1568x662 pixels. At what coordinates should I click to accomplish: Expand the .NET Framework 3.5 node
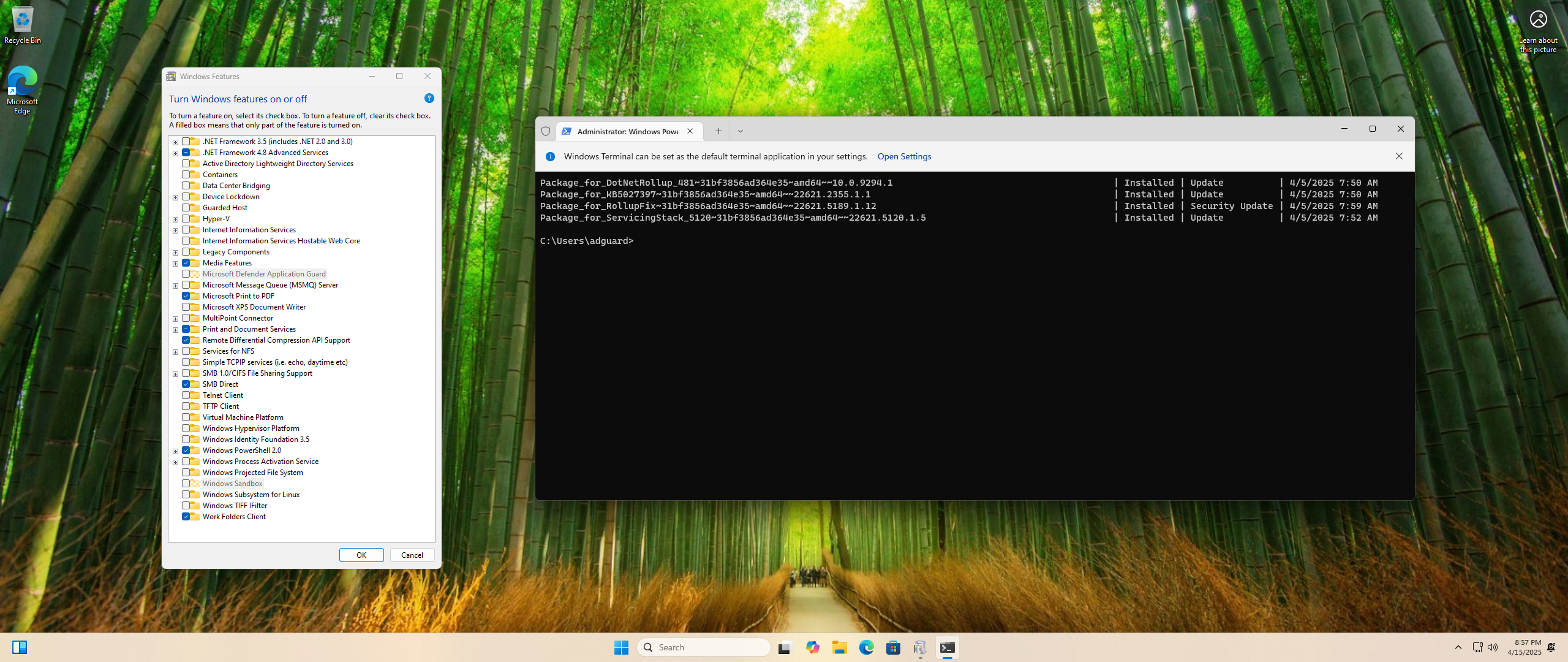176,141
